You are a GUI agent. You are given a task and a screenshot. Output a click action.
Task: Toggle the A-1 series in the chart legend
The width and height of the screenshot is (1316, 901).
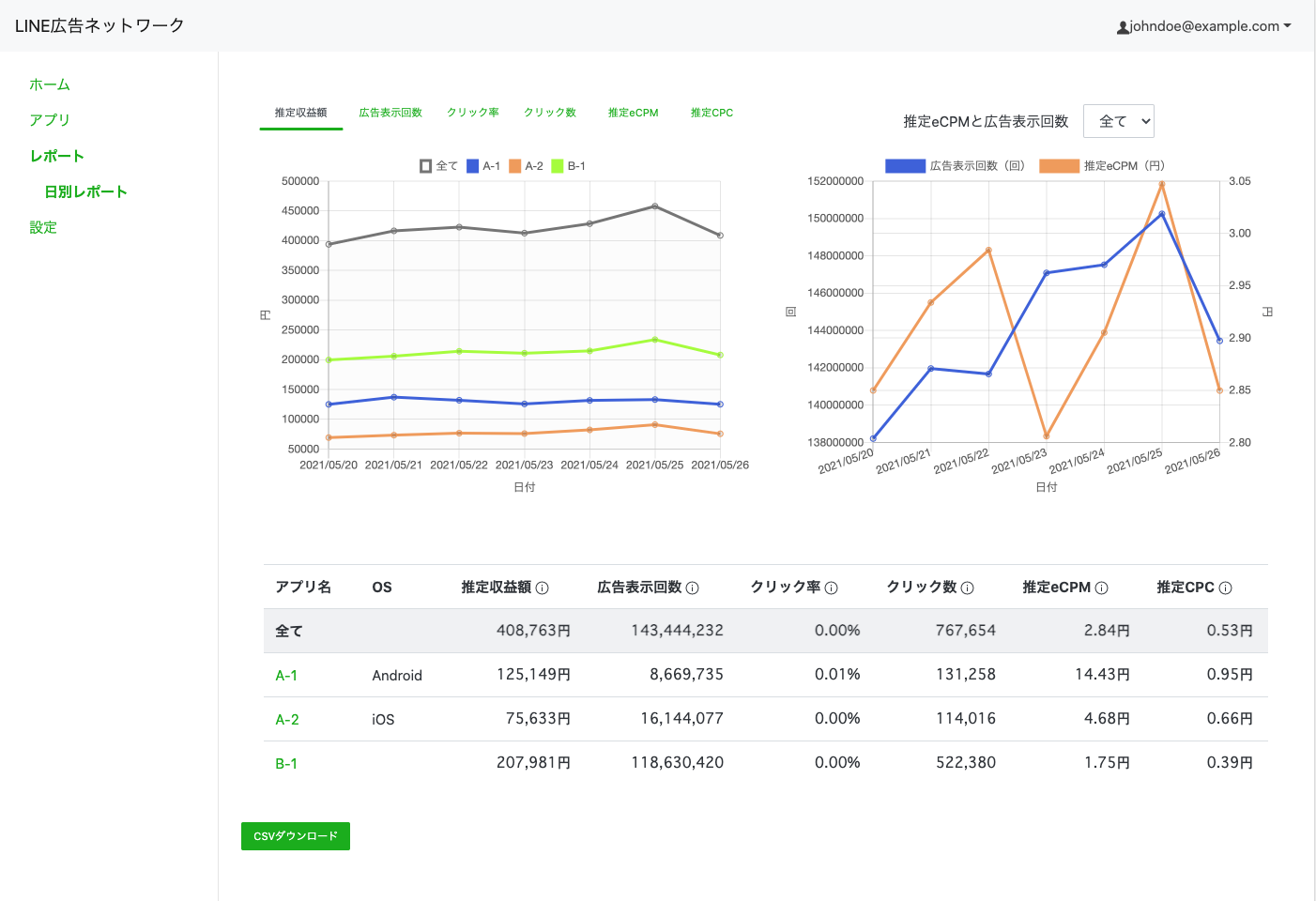coord(483,166)
